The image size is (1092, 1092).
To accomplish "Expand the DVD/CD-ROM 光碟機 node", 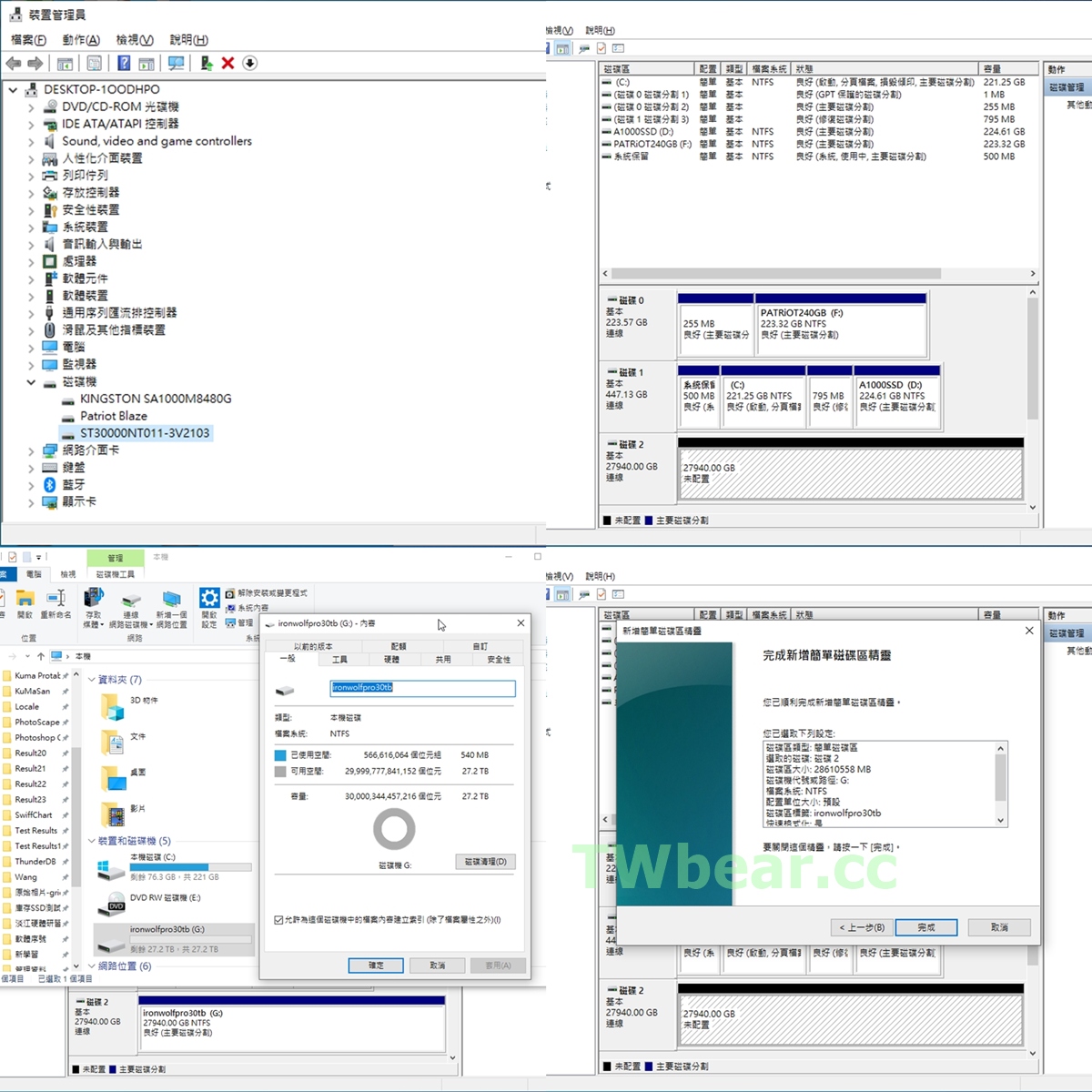I will tap(30, 107).
